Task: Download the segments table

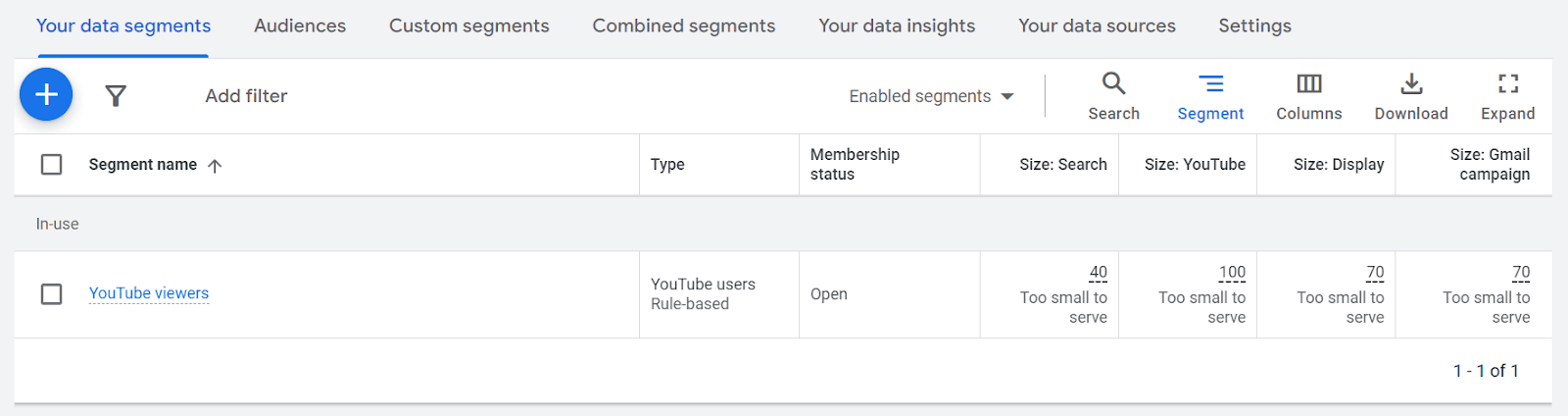Action: tap(1410, 96)
